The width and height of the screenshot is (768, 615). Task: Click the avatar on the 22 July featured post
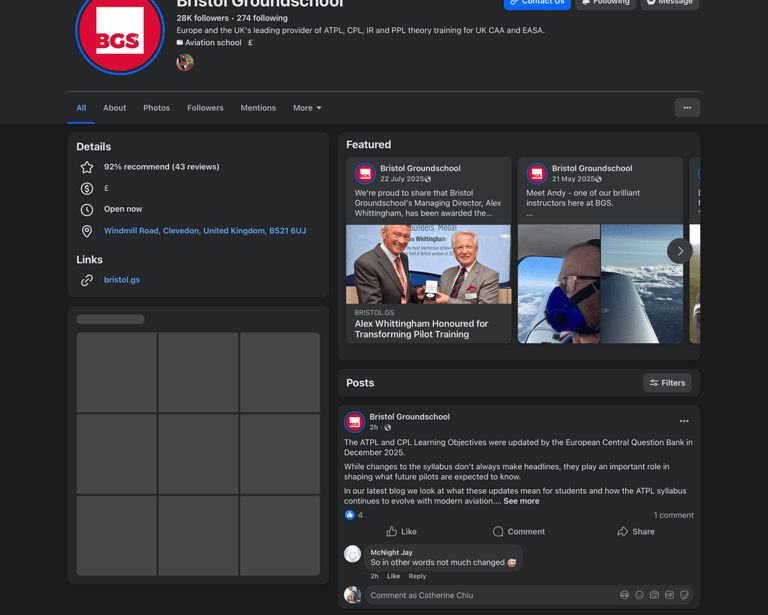[x=365, y=173]
